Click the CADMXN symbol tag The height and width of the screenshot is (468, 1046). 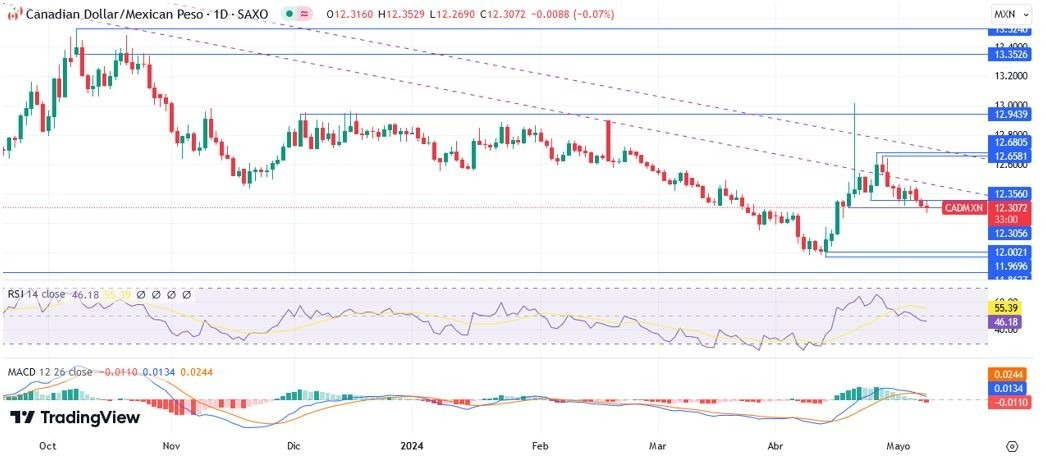[964, 208]
